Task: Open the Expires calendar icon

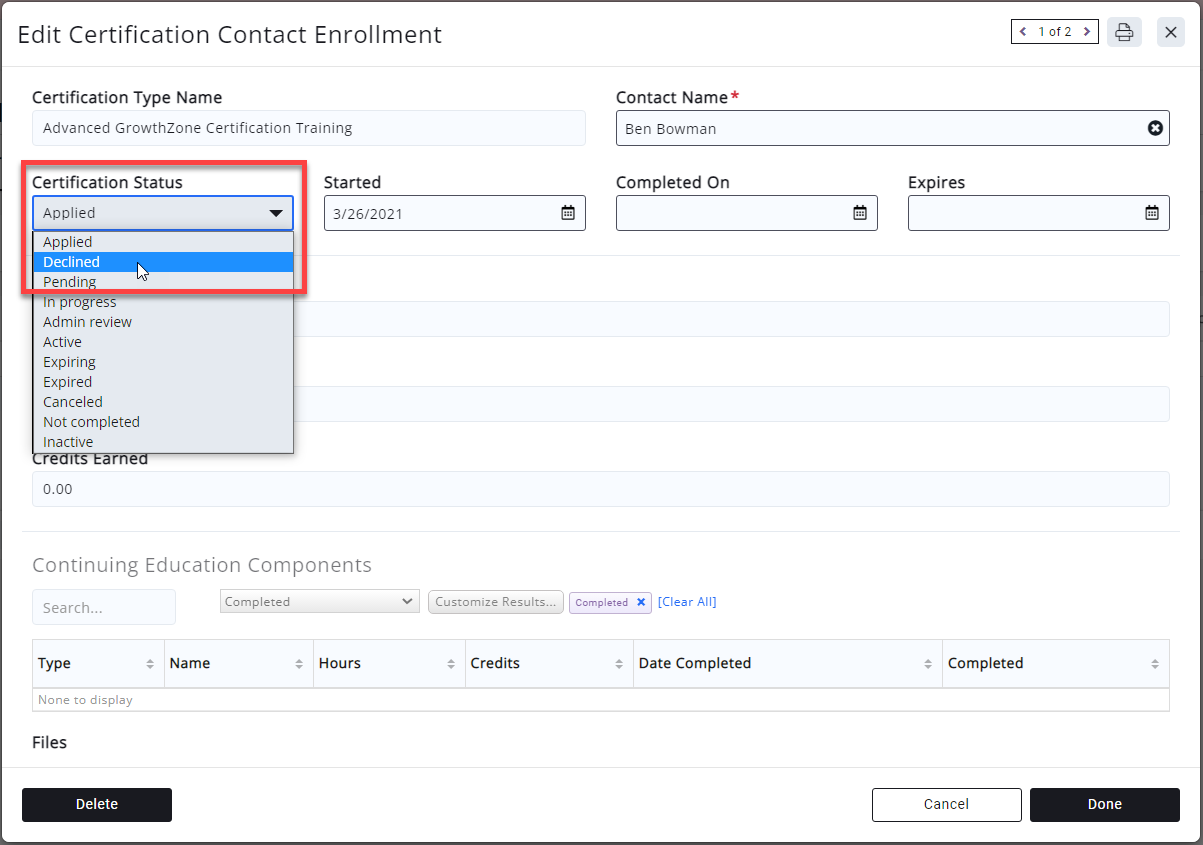Action: [x=1152, y=213]
